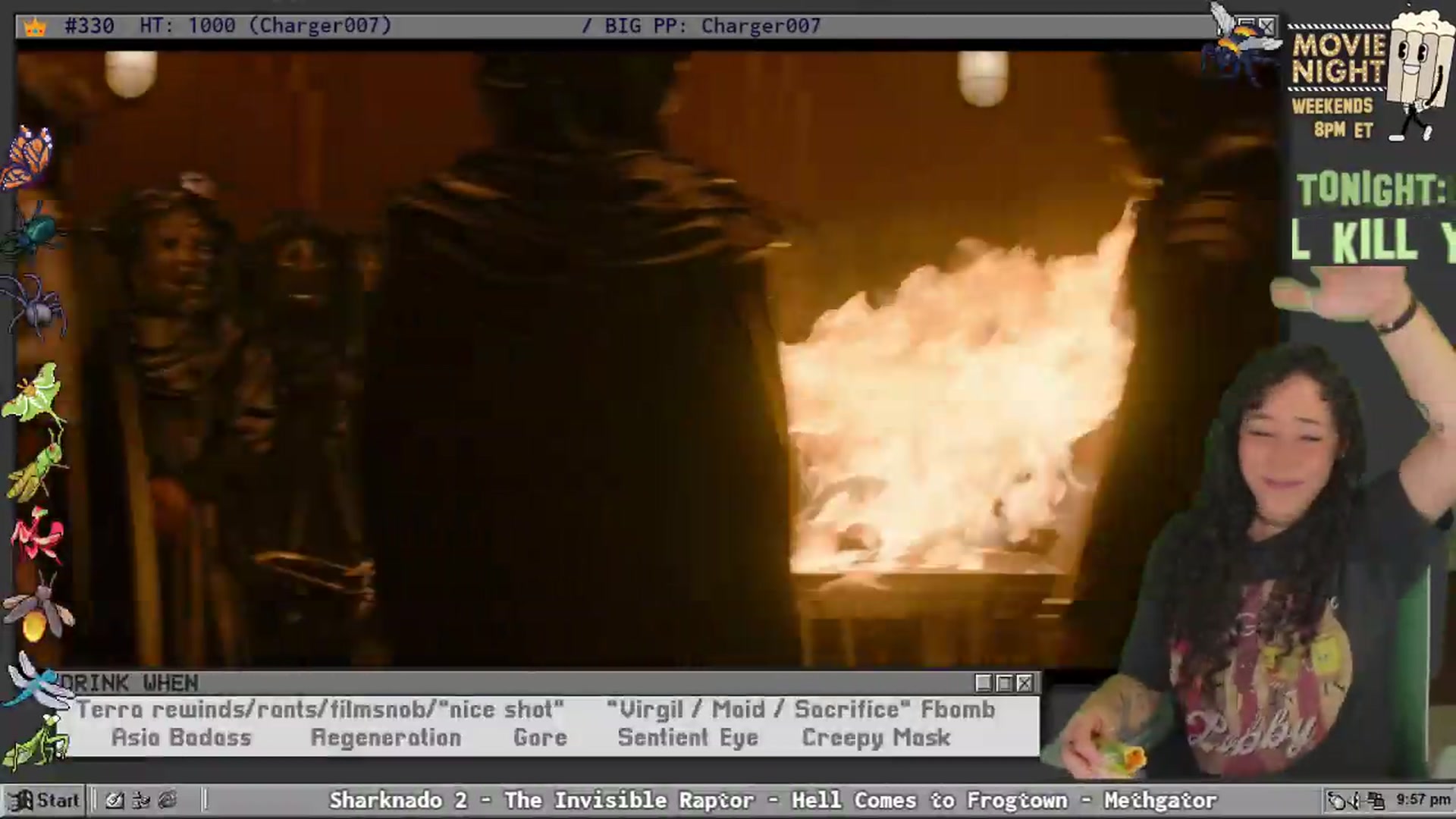Click the 'Asia Badass' rule

point(181,738)
